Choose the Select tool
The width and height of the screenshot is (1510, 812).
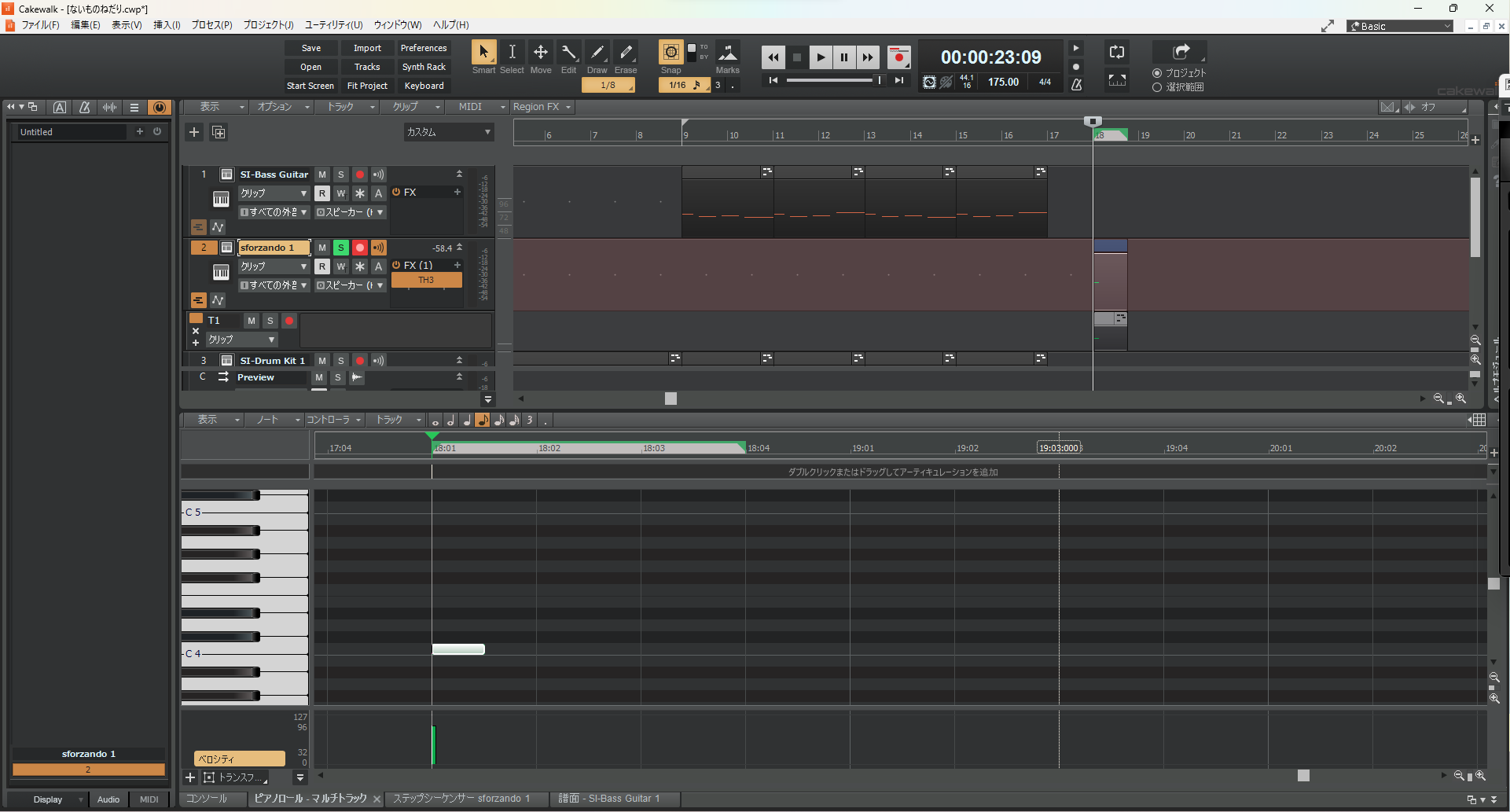click(x=512, y=52)
